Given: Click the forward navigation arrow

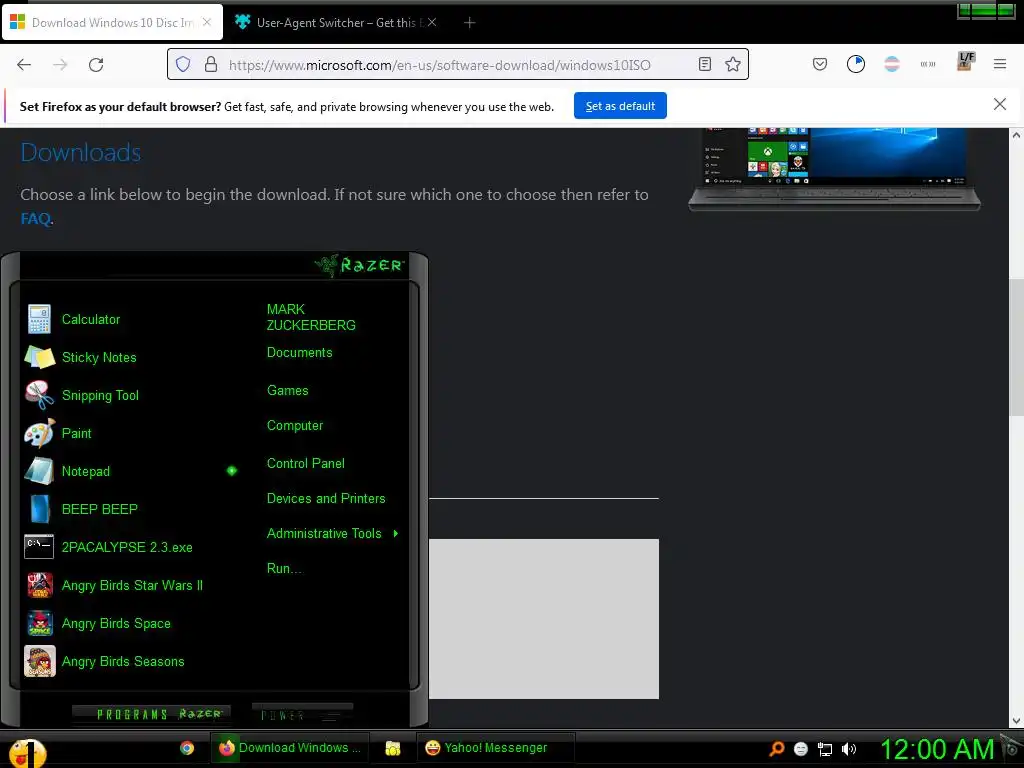Looking at the screenshot, I should 60,64.
